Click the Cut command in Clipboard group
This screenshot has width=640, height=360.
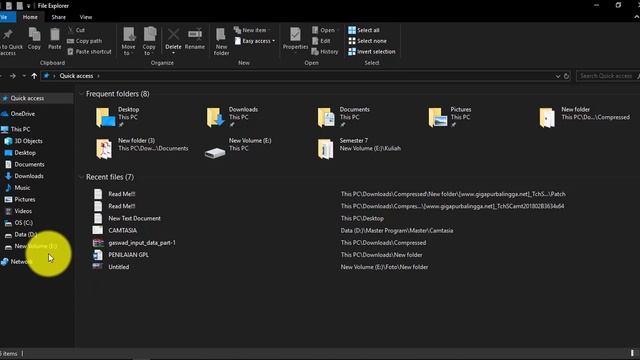pyautogui.click(x=76, y=30)
